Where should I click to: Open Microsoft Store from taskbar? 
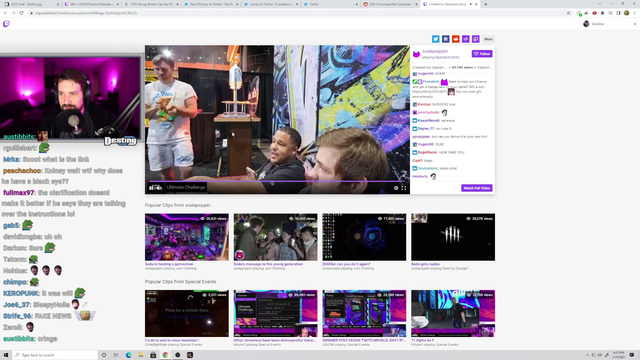[x=153, y=355]
